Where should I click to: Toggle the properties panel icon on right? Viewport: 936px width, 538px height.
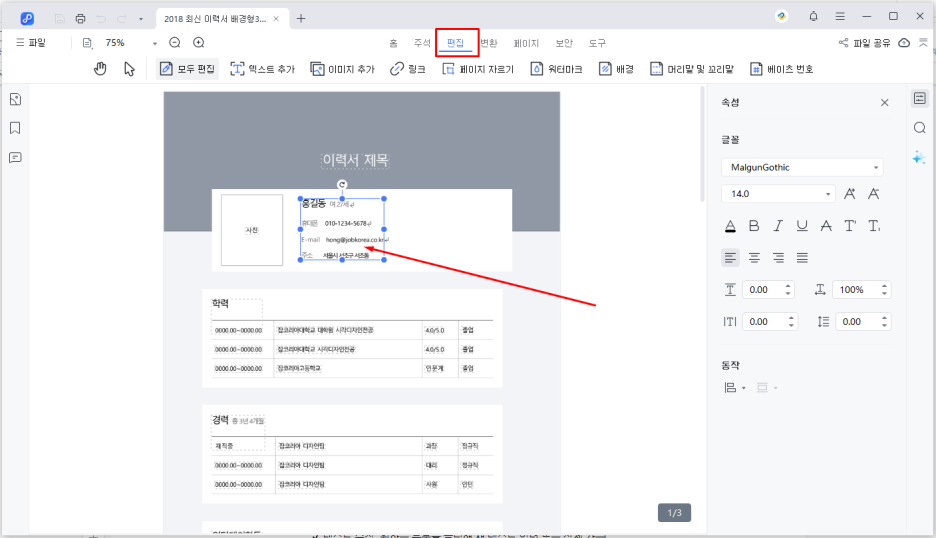coord(920,99)
